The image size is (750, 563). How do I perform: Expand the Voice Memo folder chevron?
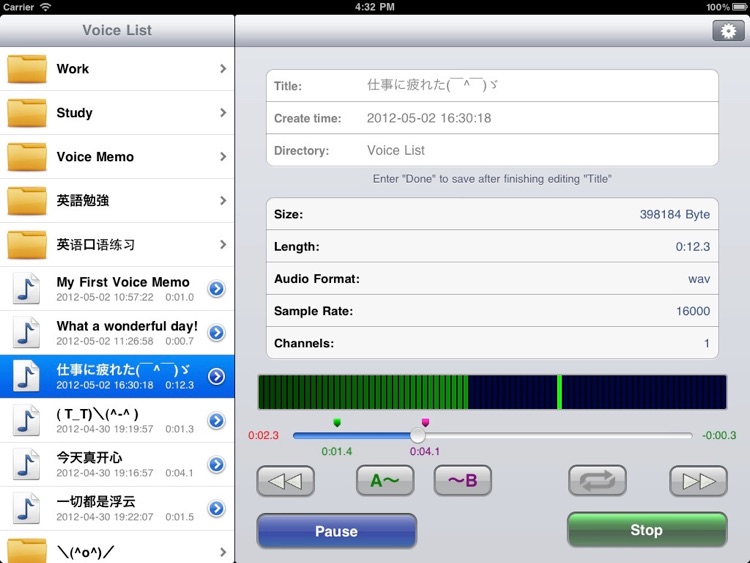coord(223,157)
